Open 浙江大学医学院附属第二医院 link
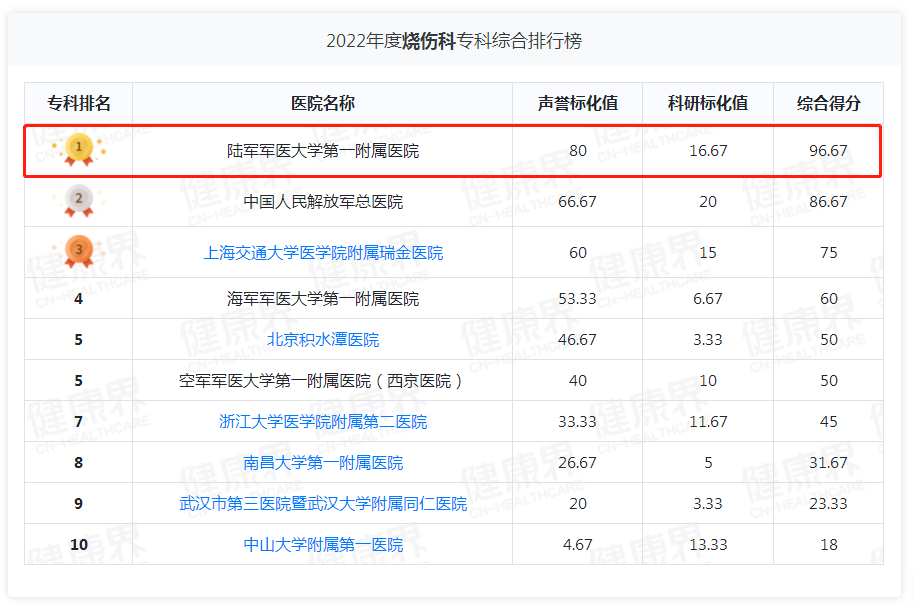 [x=323, y=422]
